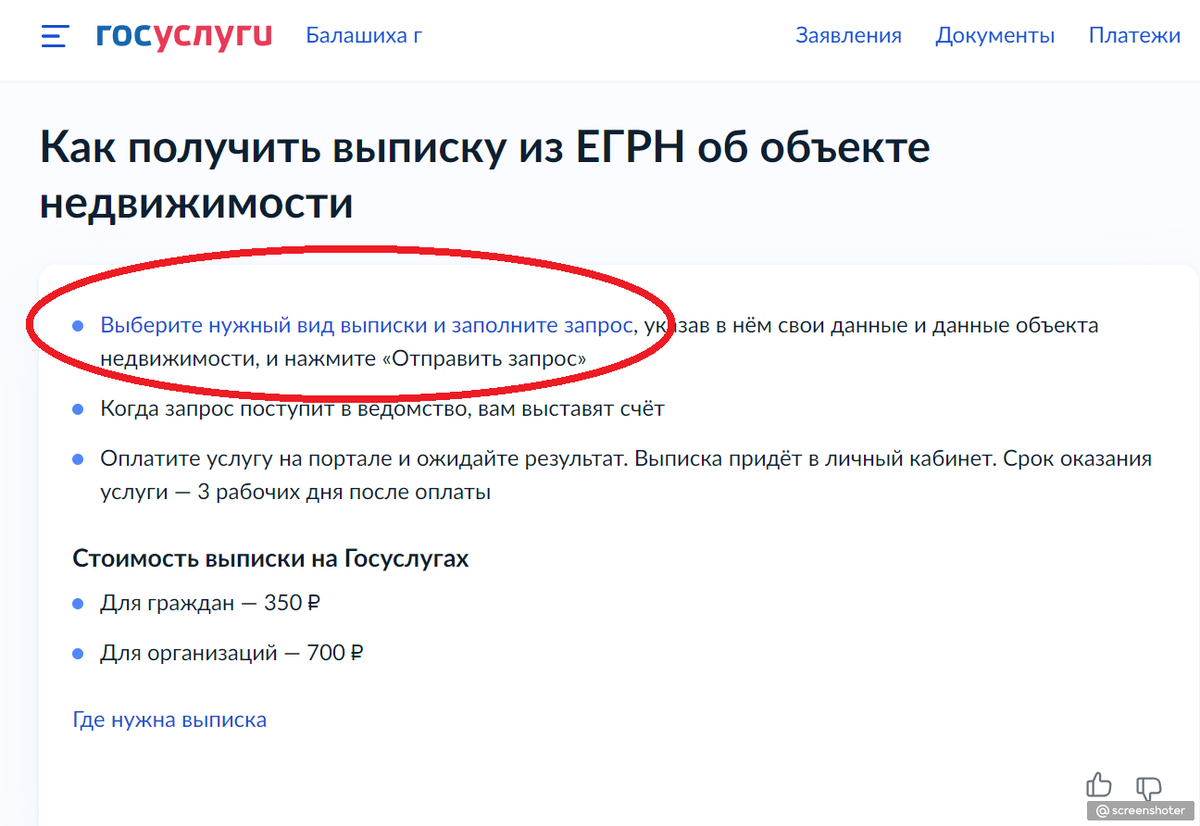Click the page heading about выписку из ЕГРН
This screenshot has height=826, width=1200.
click(485, 175)
